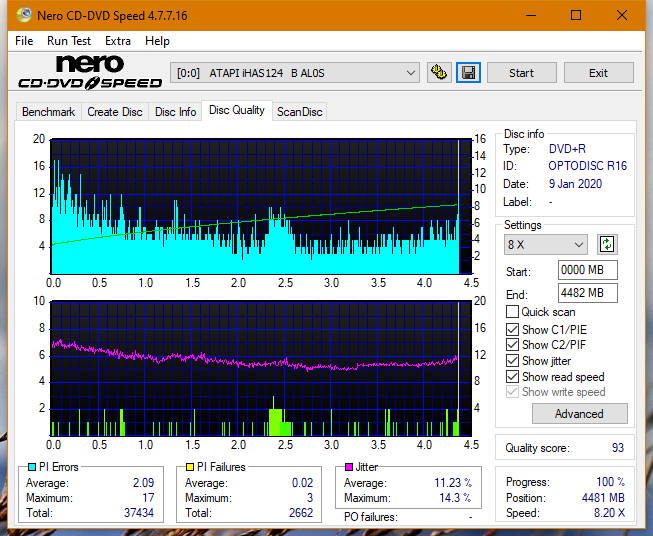
Task: Open the File menu
Action: click(24, 41)
